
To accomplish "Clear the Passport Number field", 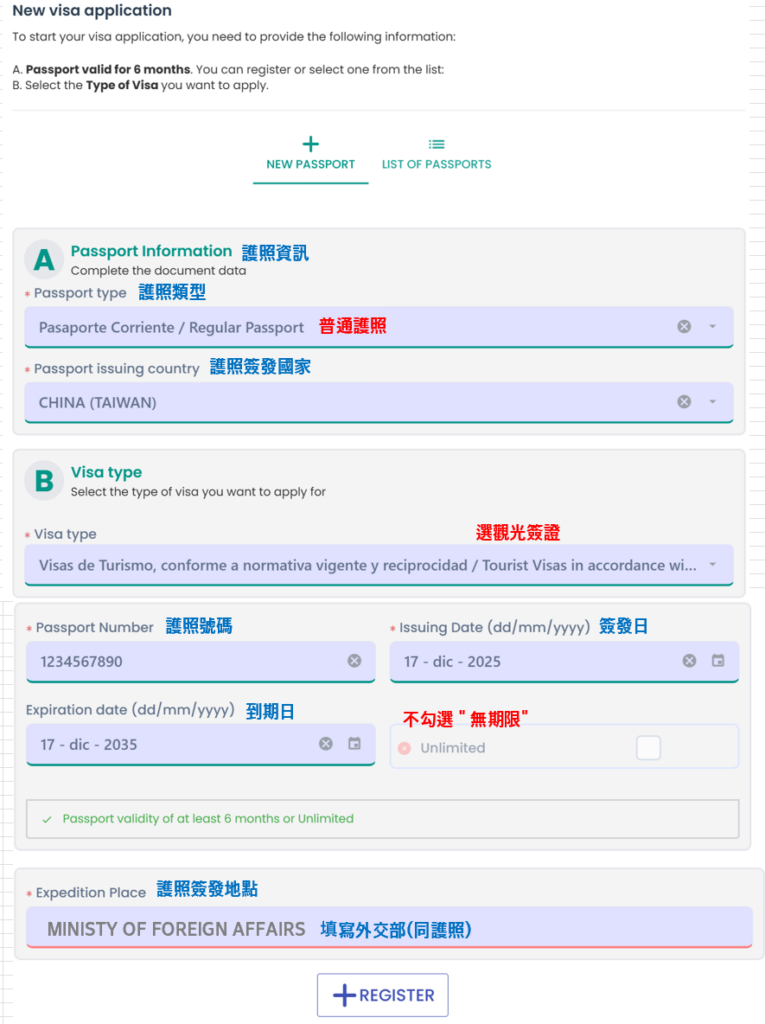I will tap(354, 661).
